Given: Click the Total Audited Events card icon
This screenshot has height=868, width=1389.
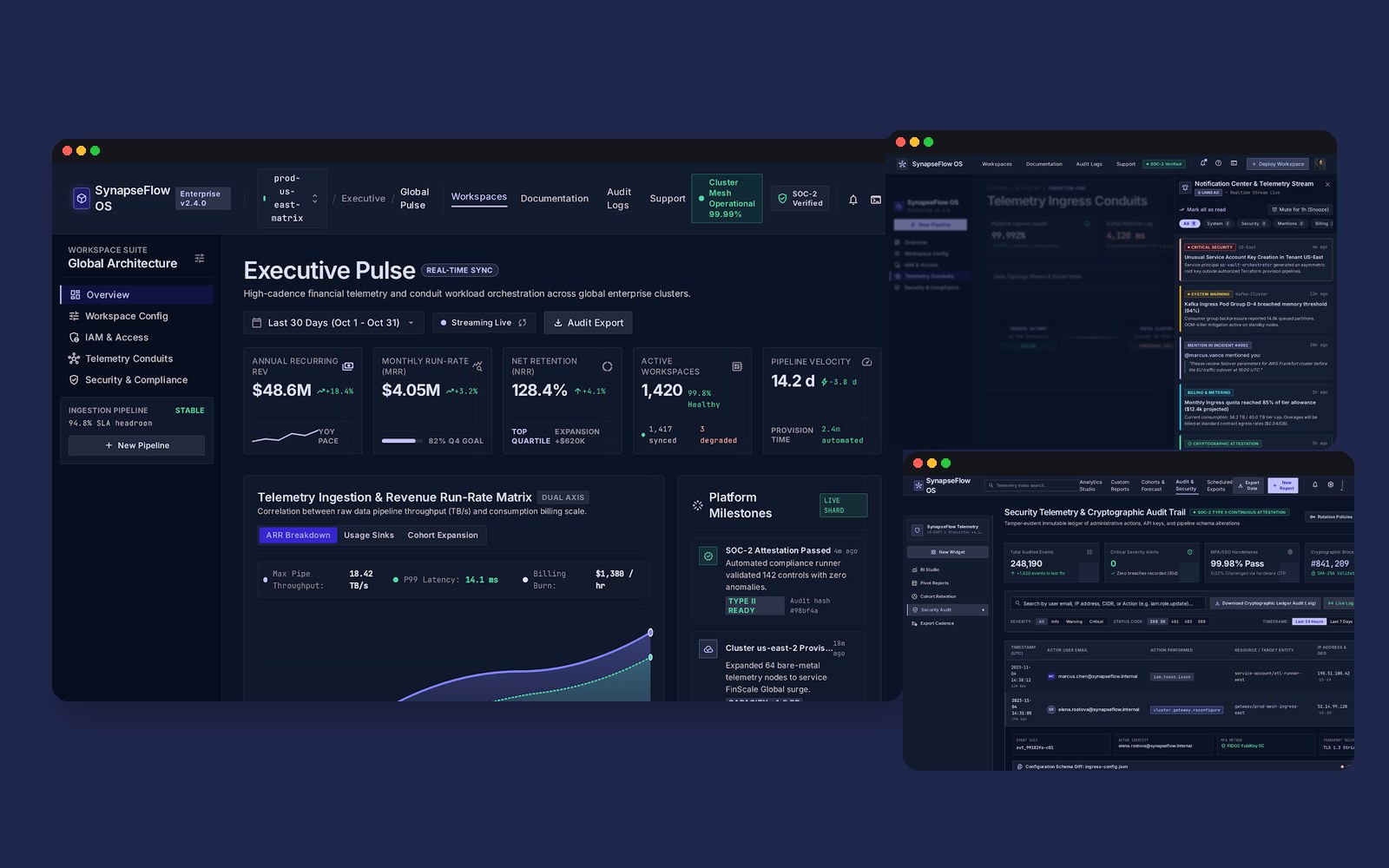Looking at the screenshot, I should [x=1089, y=552].
